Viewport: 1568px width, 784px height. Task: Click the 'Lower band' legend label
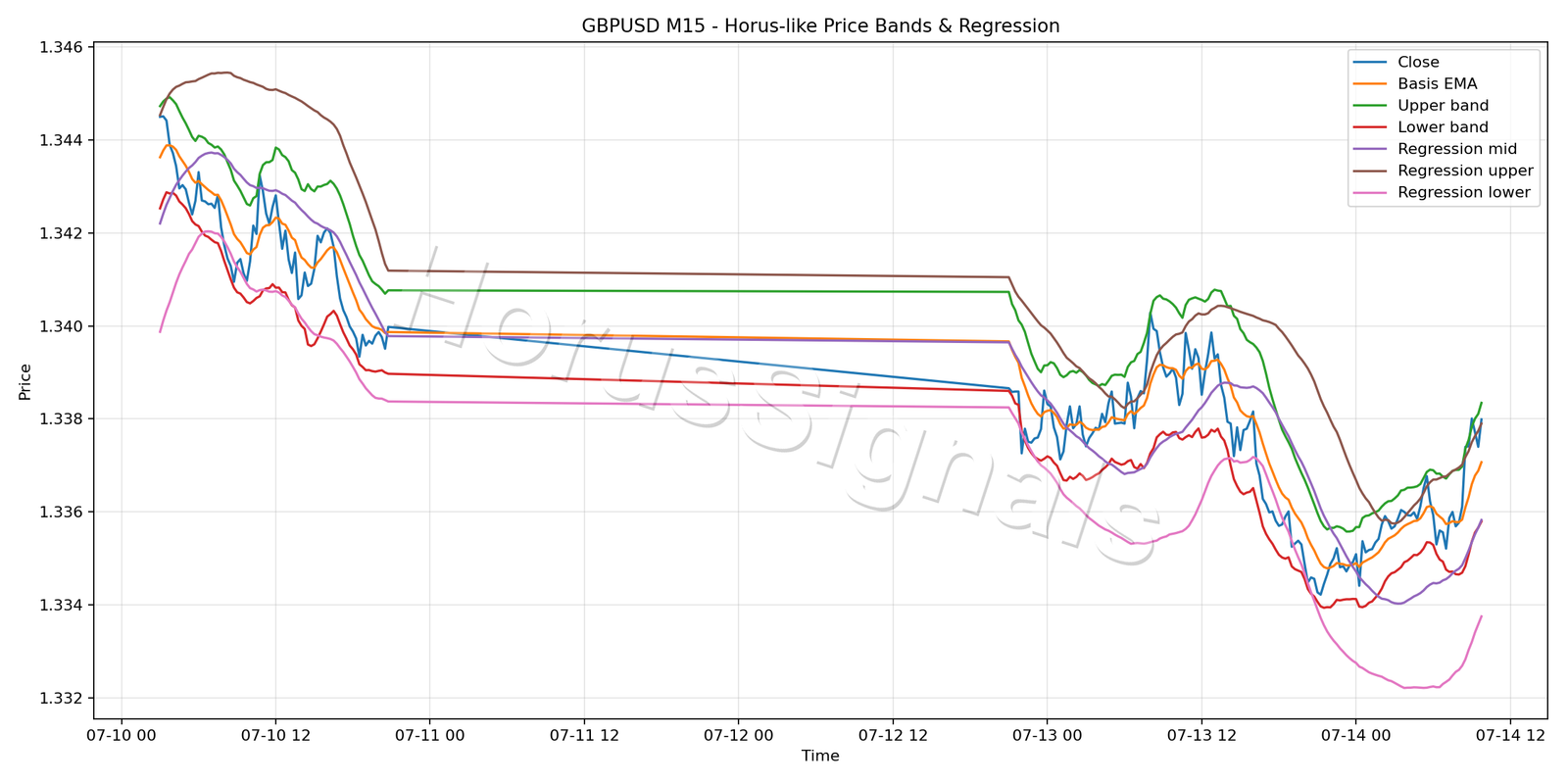1443,127
